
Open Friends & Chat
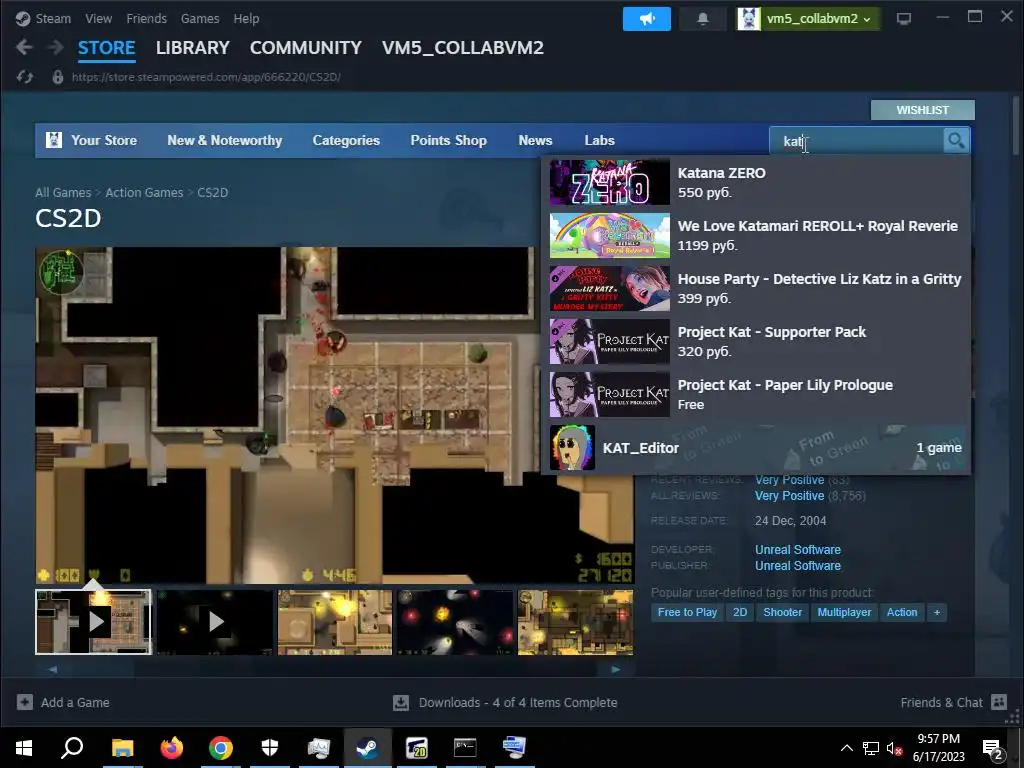(x=953, y=703)
